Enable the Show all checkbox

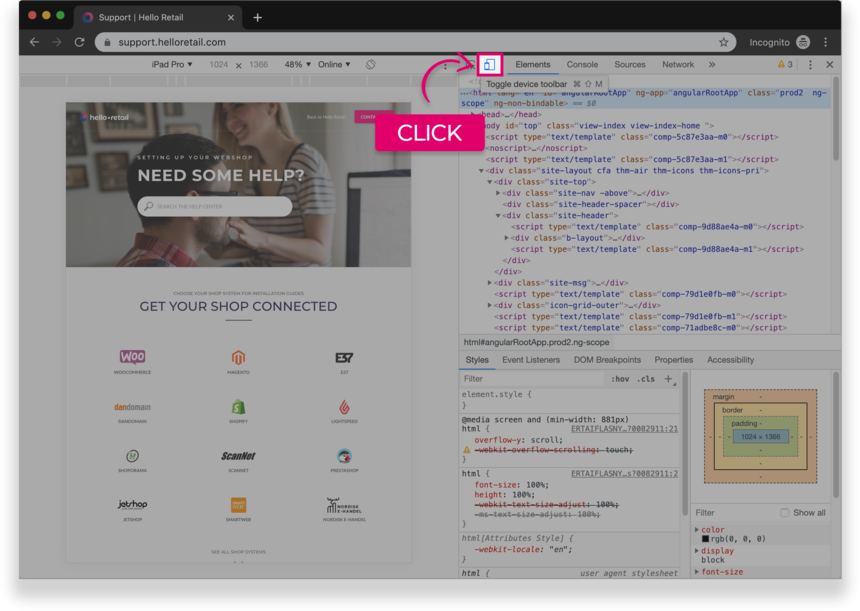785,513
